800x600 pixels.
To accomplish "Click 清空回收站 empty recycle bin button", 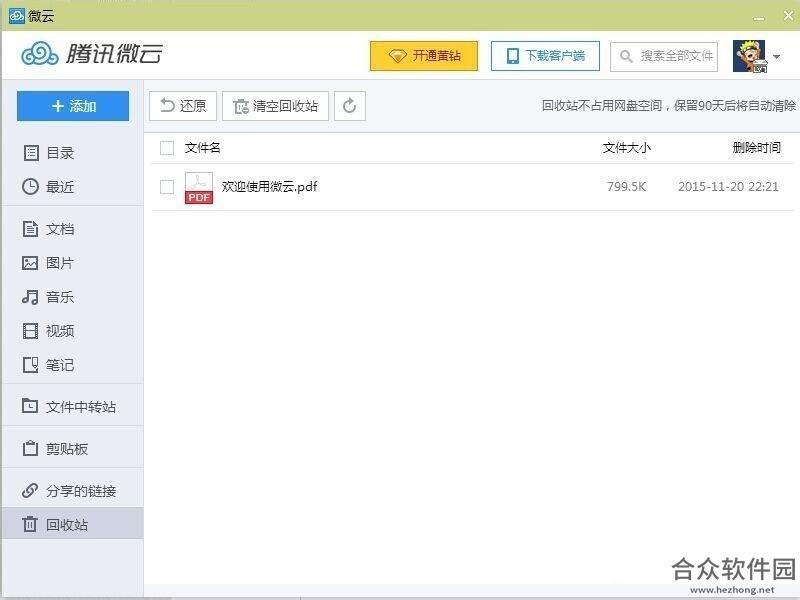I will click(276, 106).
